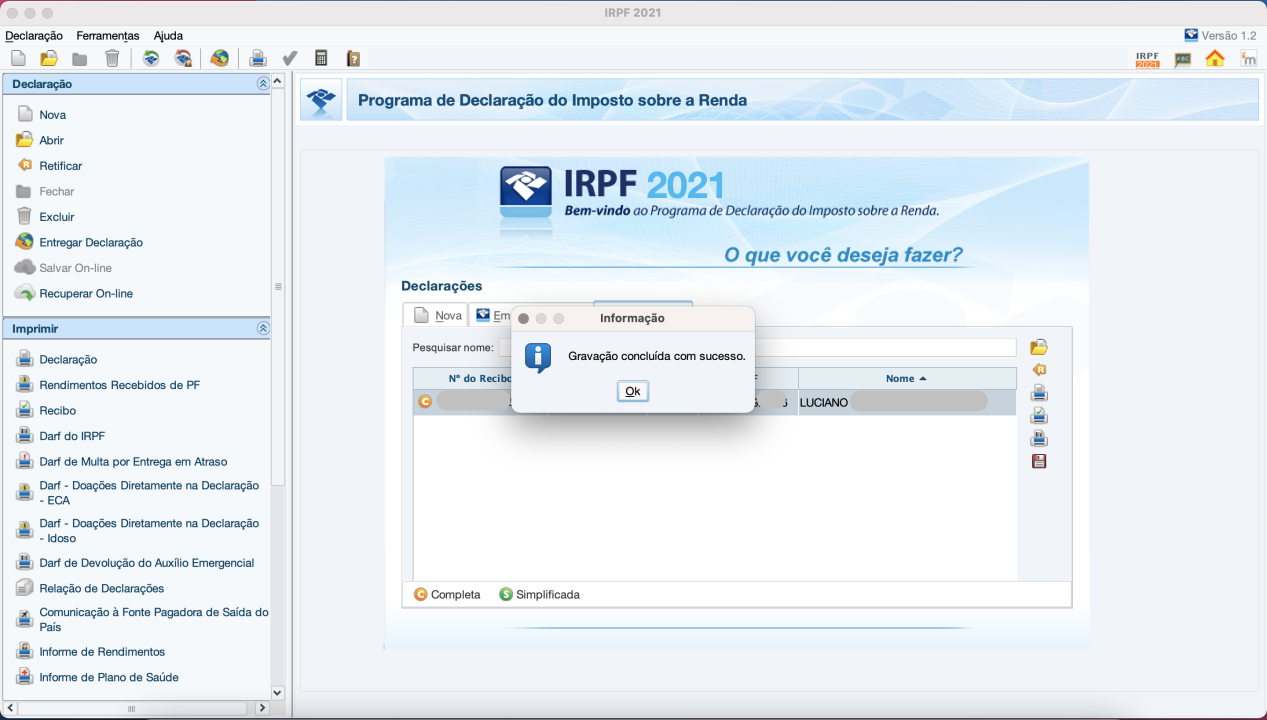The image size is (1267, 720).
Task: Click the trash can icon in the toolbar
Action: coord(112,58)
